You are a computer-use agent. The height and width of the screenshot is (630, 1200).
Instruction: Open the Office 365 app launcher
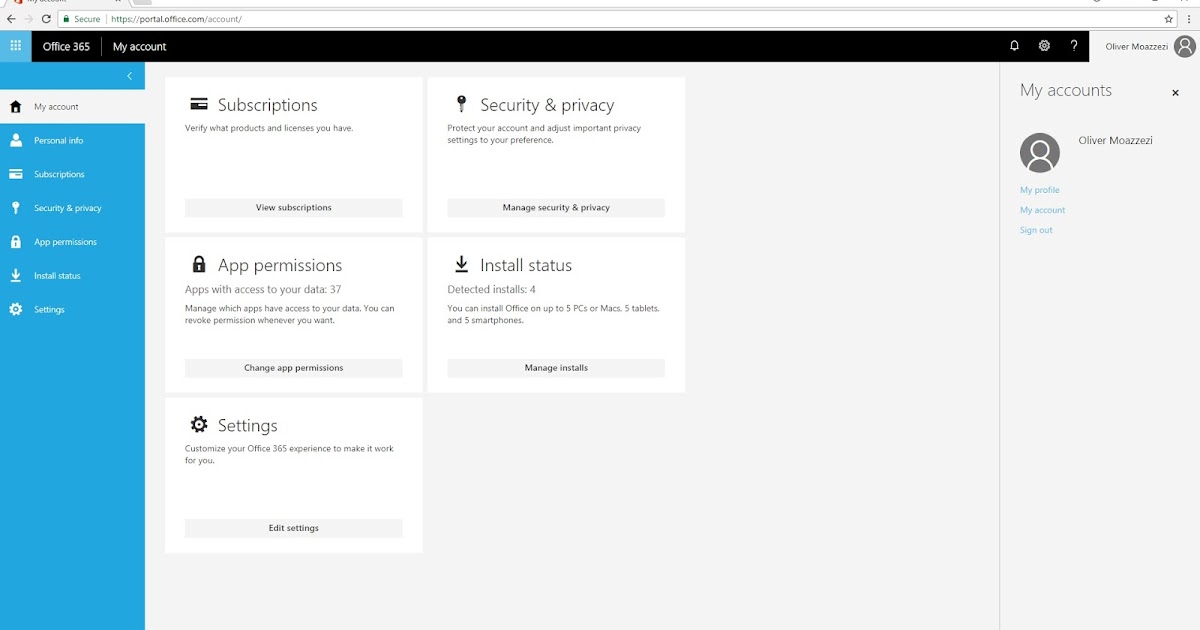[x=15, y=46]
